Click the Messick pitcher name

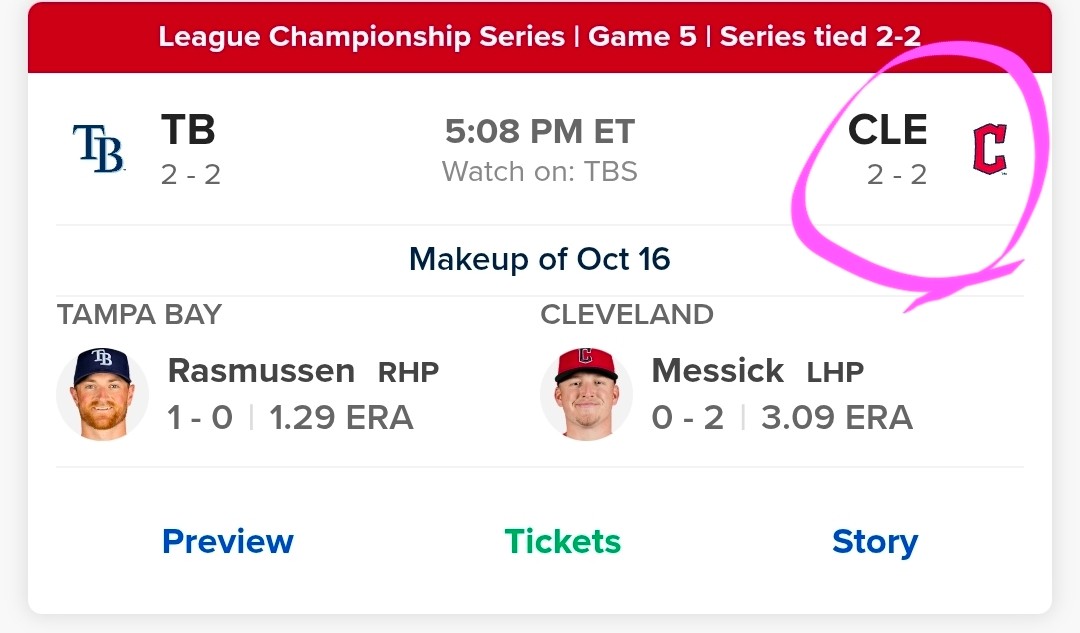click(717, 371)
